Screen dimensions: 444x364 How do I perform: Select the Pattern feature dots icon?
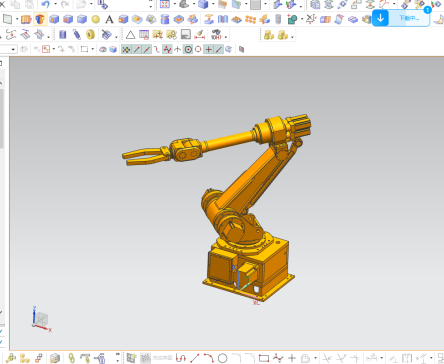point(250,19)
